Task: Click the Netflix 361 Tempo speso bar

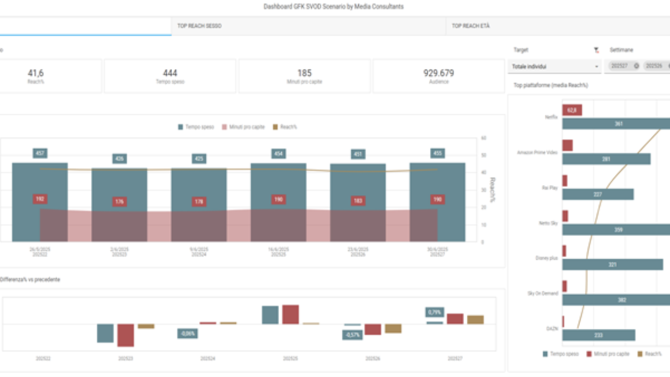Action: 616,124
